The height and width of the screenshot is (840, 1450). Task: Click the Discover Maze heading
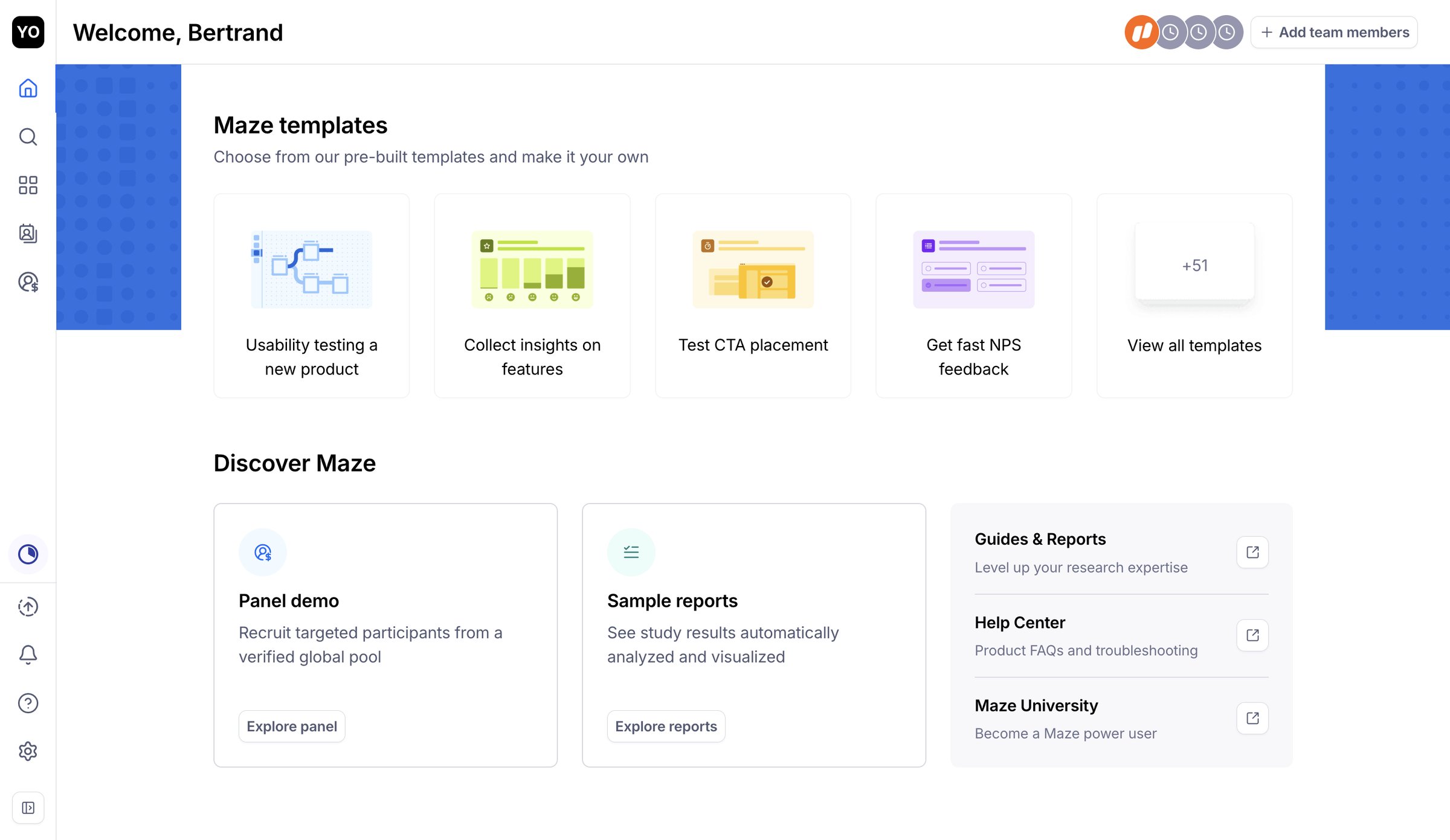(x=295, y=463)
